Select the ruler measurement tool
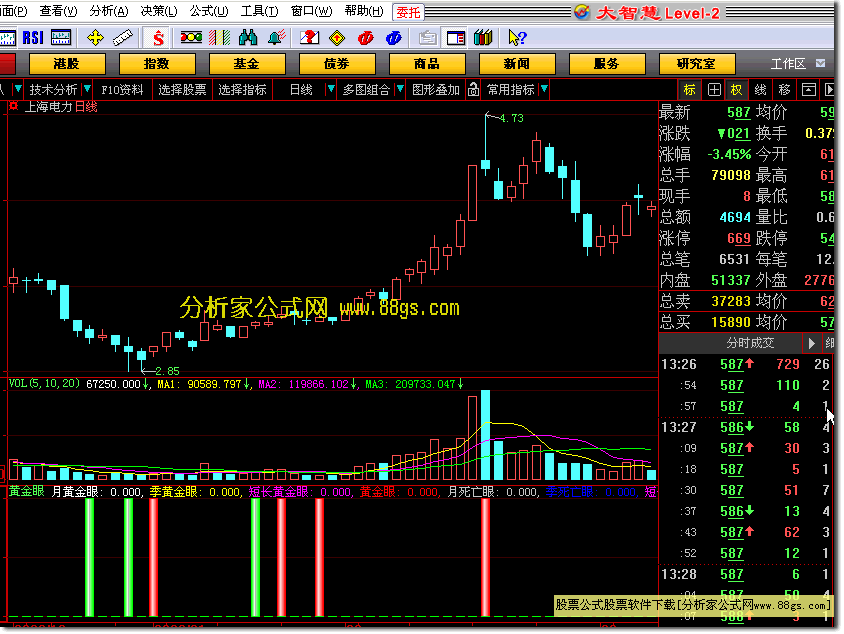The height and width of the screenshot is (634, 844). [x=123, y=38]
